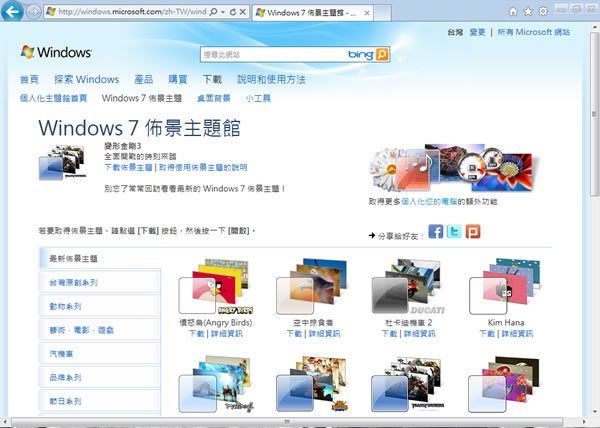600x428 pixels.
Task: Stop loading with the X icon in address bar
Action: click(x=243, y=12)
